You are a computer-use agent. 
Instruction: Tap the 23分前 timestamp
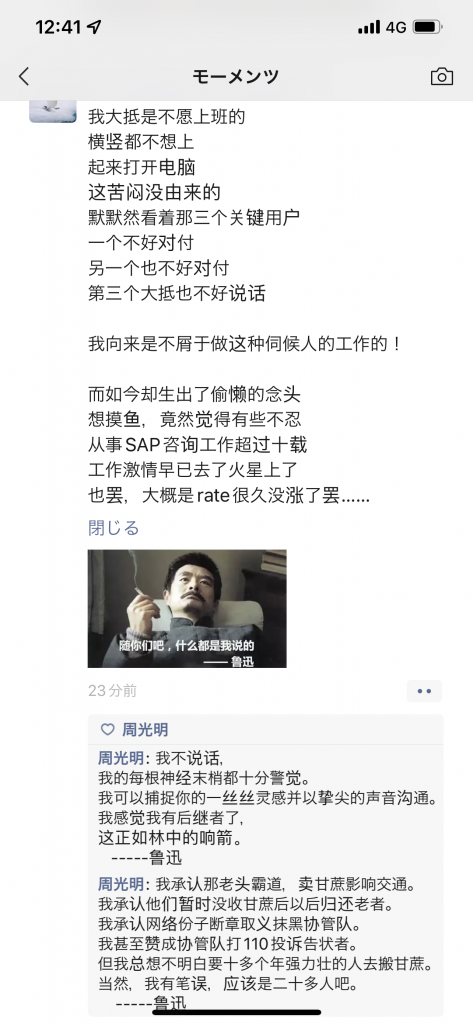[x=112, y=691]
